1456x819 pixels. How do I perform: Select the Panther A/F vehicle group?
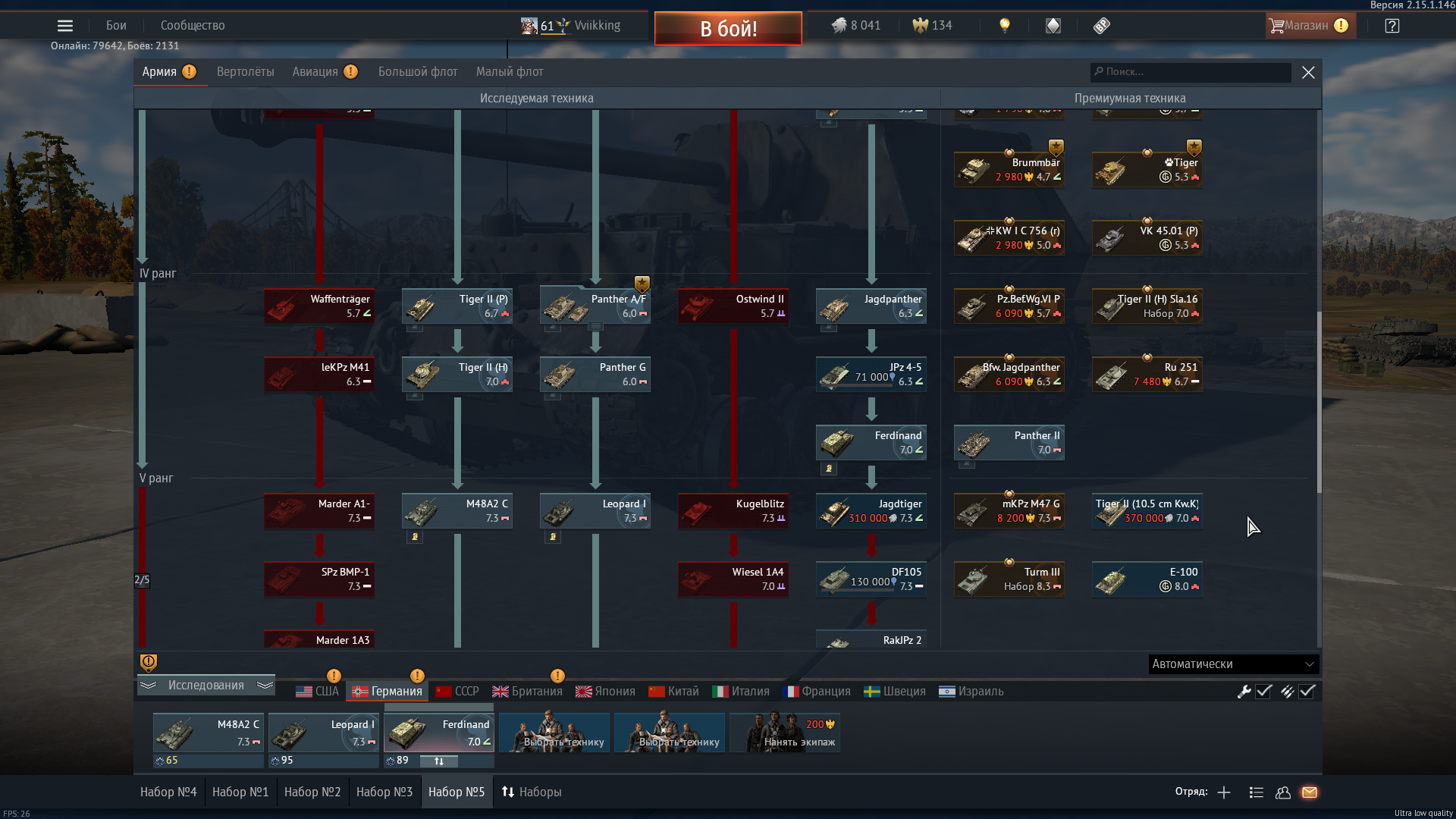click(595, 306)
